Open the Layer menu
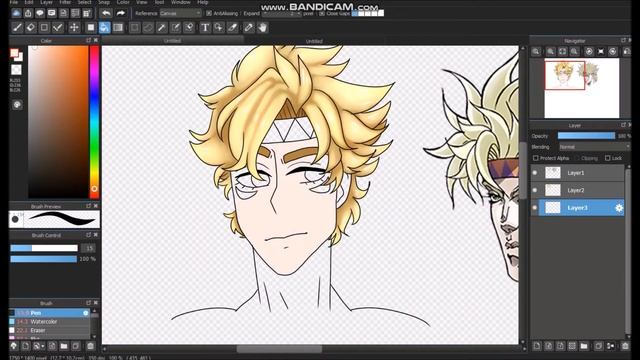Image resolution: width=640 pixels, height=360 pixels. [x=46, y=2]
